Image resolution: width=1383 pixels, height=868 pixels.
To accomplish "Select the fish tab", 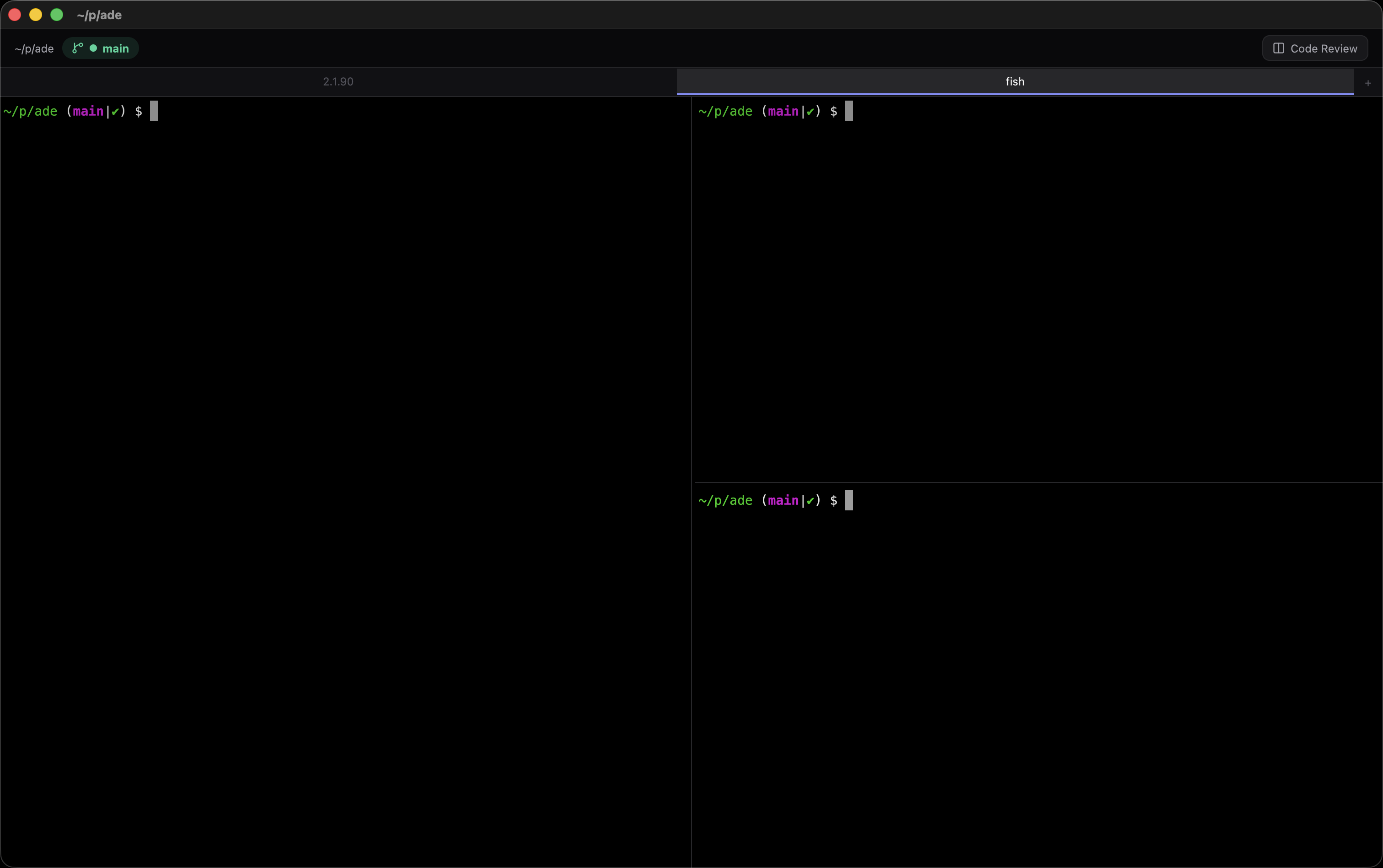I will [1014, 81].
